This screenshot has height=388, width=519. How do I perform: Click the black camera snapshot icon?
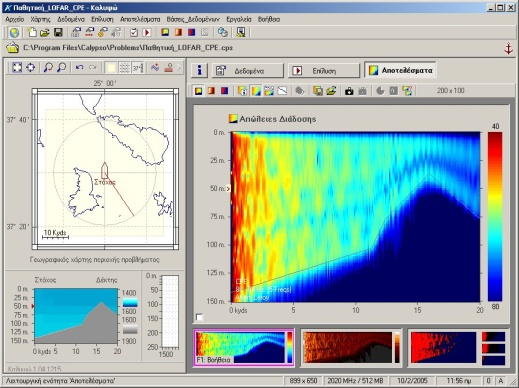(349, 91)
